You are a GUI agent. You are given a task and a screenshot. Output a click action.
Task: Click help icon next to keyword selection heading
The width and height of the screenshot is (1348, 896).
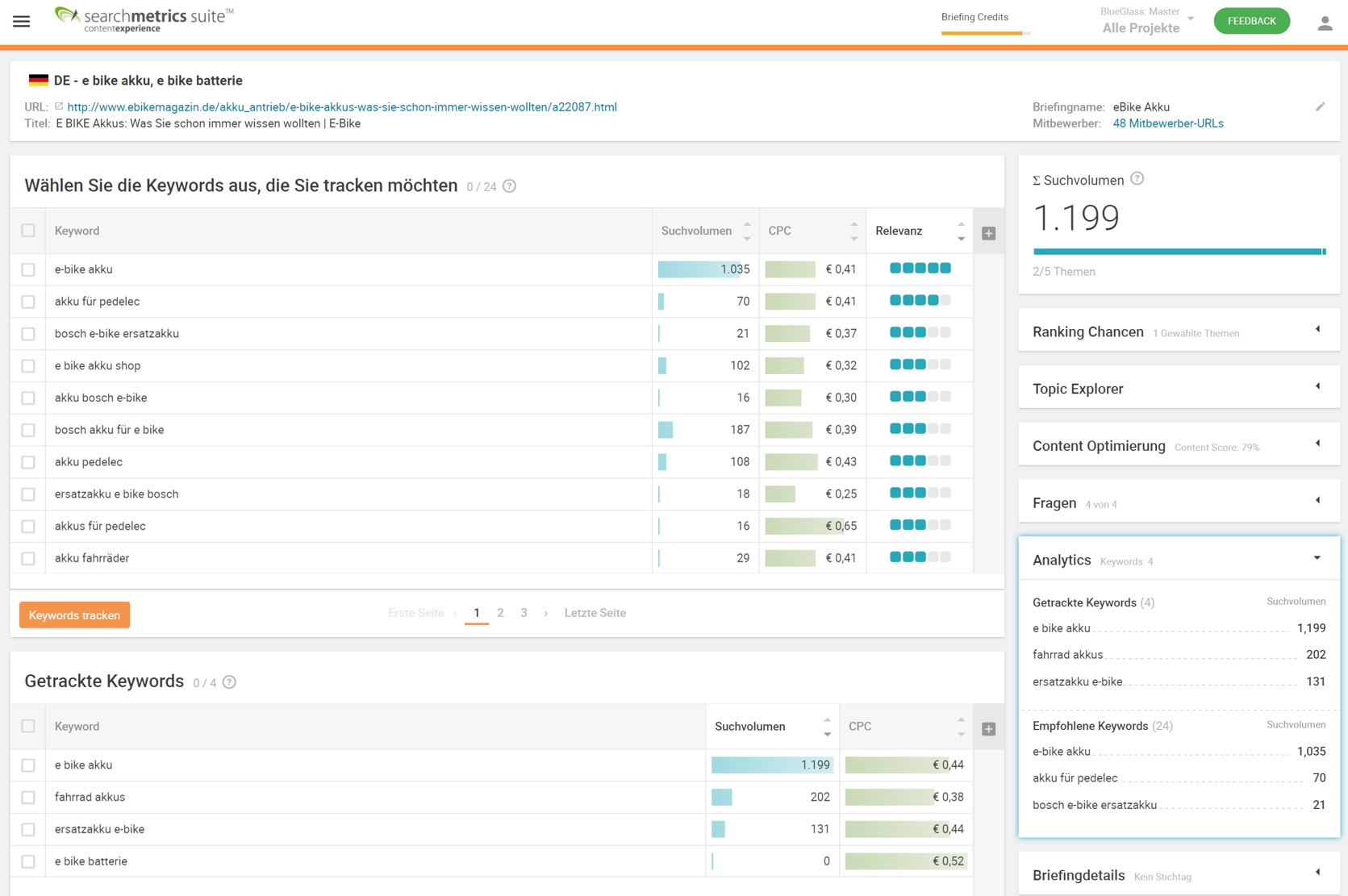coord(509,186)
